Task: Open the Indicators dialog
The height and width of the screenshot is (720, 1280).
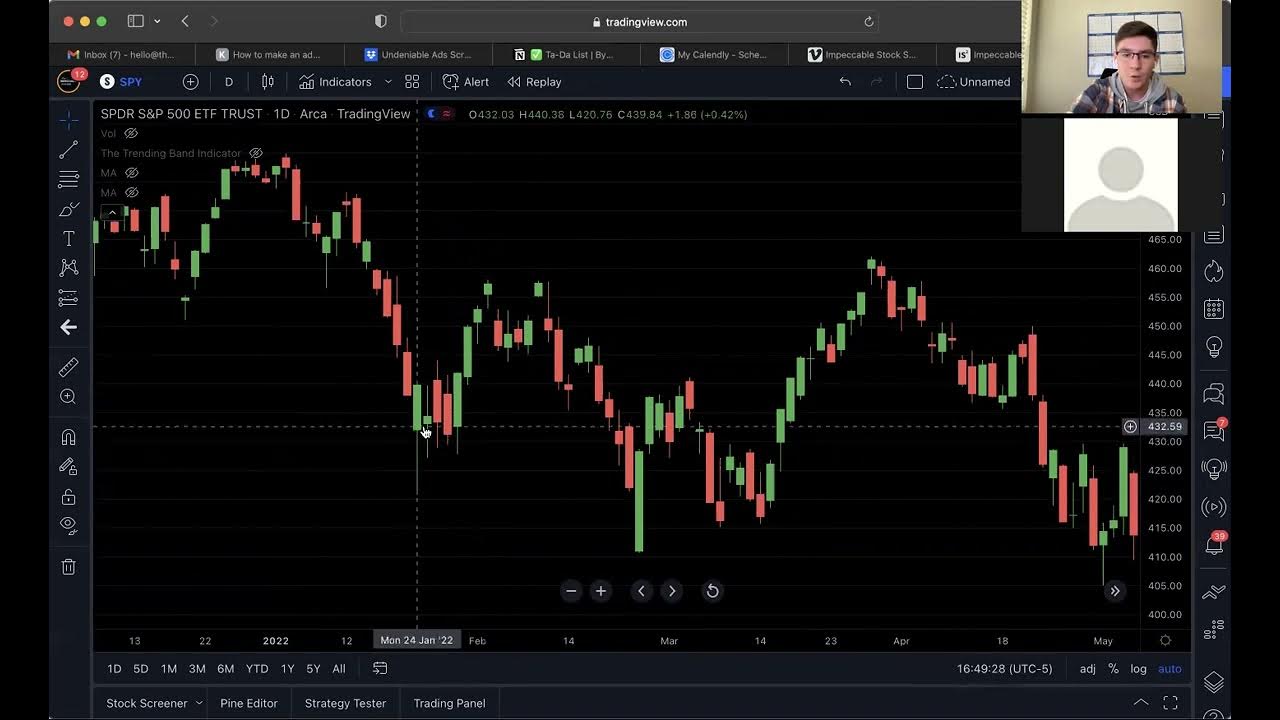Action: pos(335,82)
